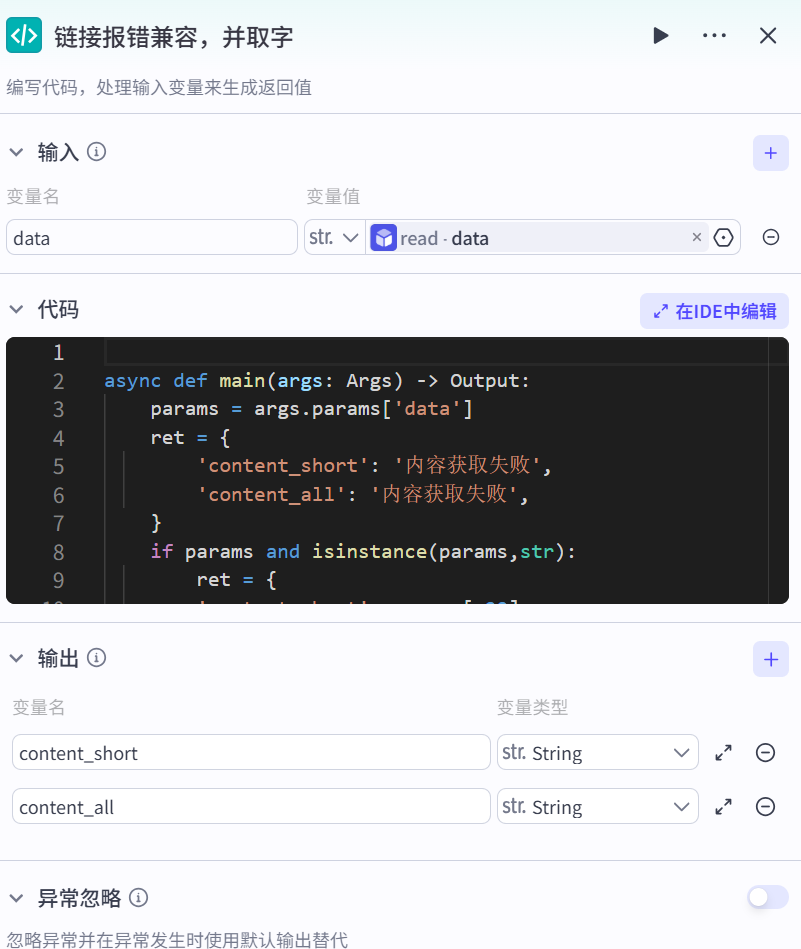Toggle the 异常忽略 switch on

click(x=767, y=897)
